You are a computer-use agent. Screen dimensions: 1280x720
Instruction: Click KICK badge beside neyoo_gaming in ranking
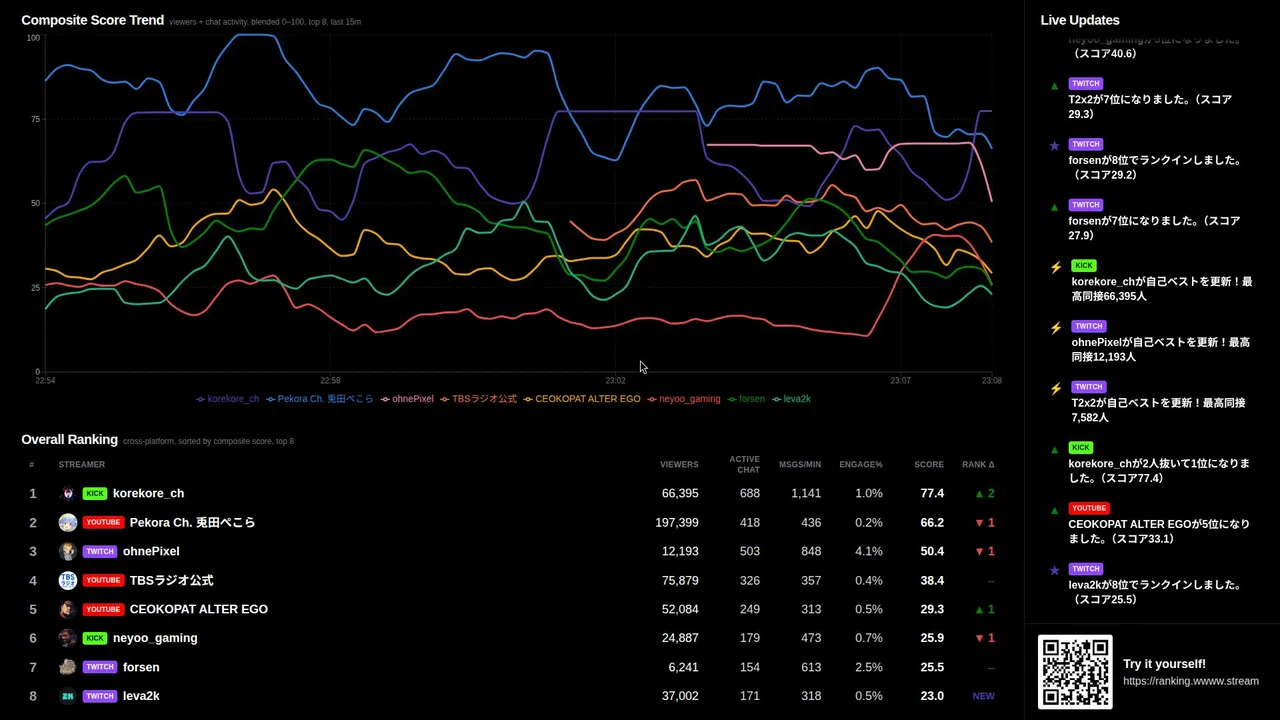click(95, 638)
